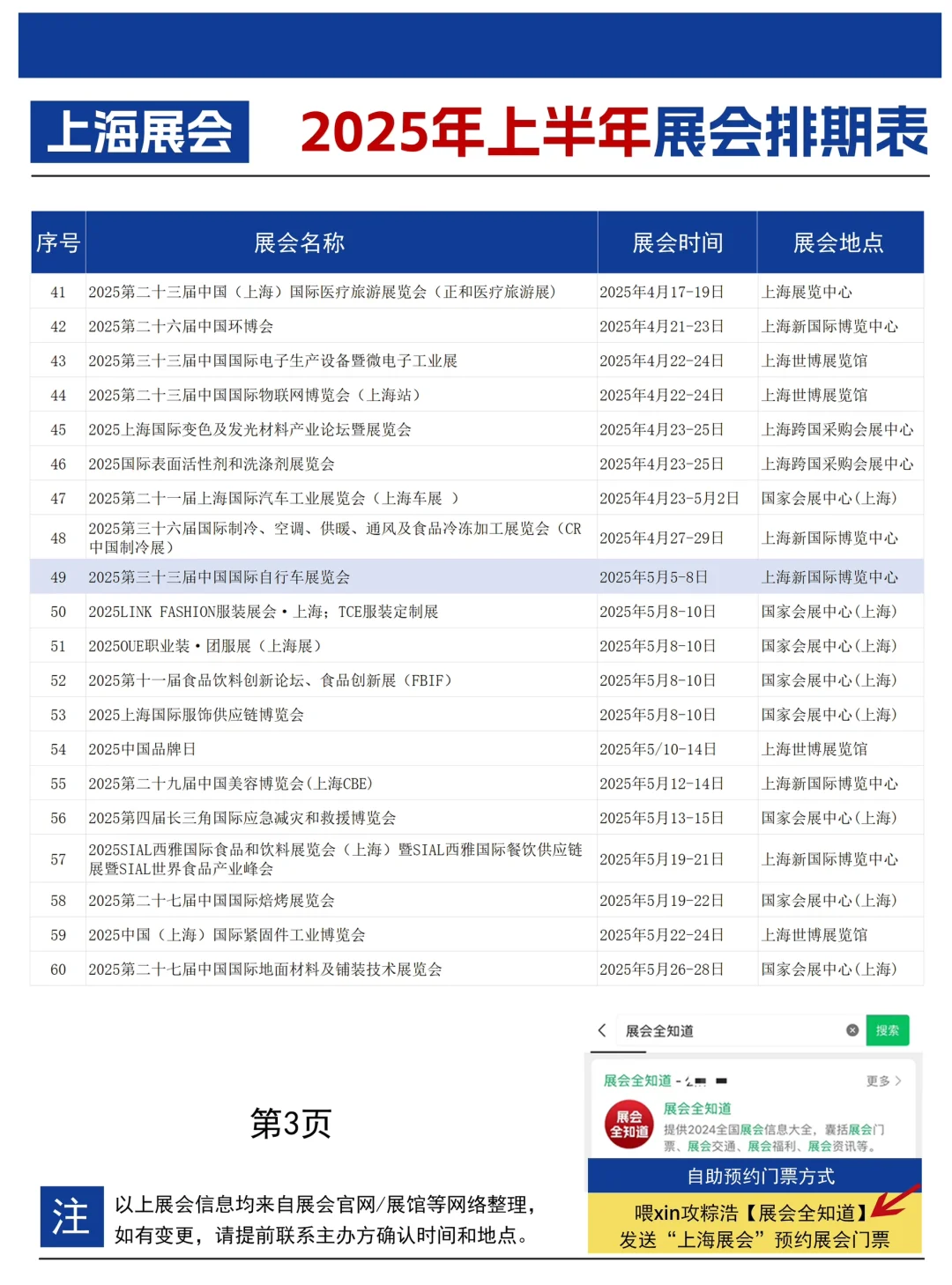
Task: Click row 47 上海车展 entry
Action: (x=353, y=499)
